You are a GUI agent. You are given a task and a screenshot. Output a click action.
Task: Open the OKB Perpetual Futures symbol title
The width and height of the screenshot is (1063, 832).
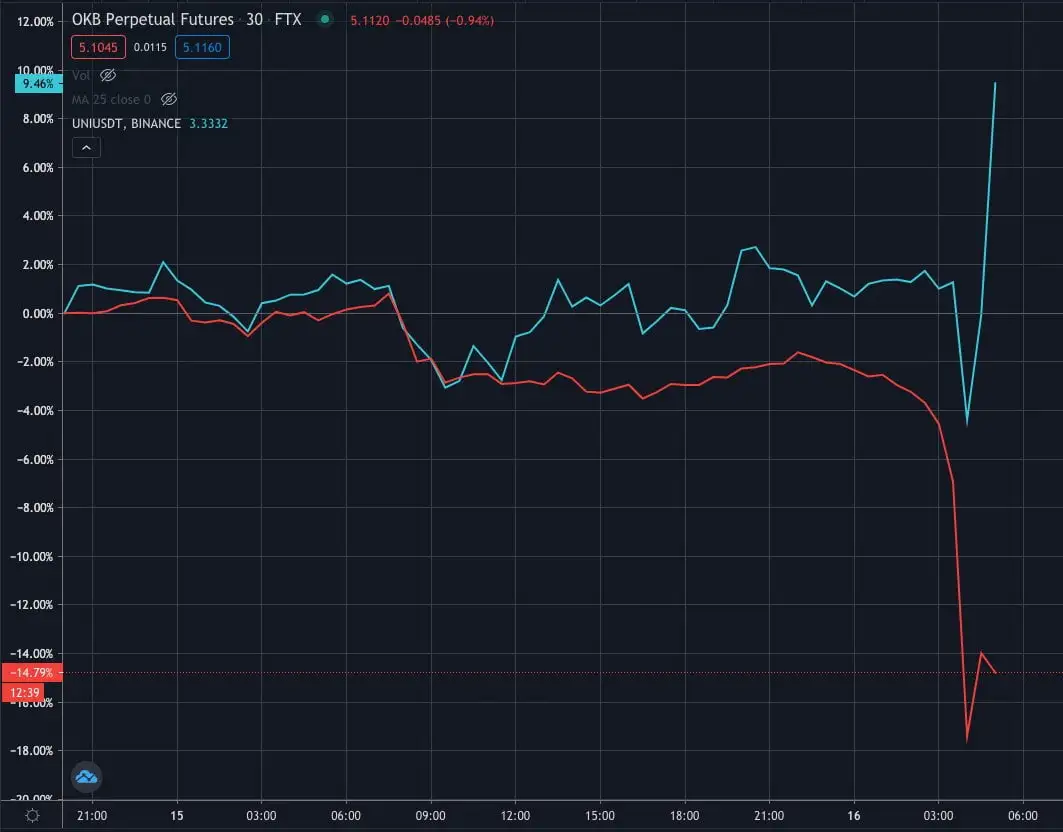point(152,20)
